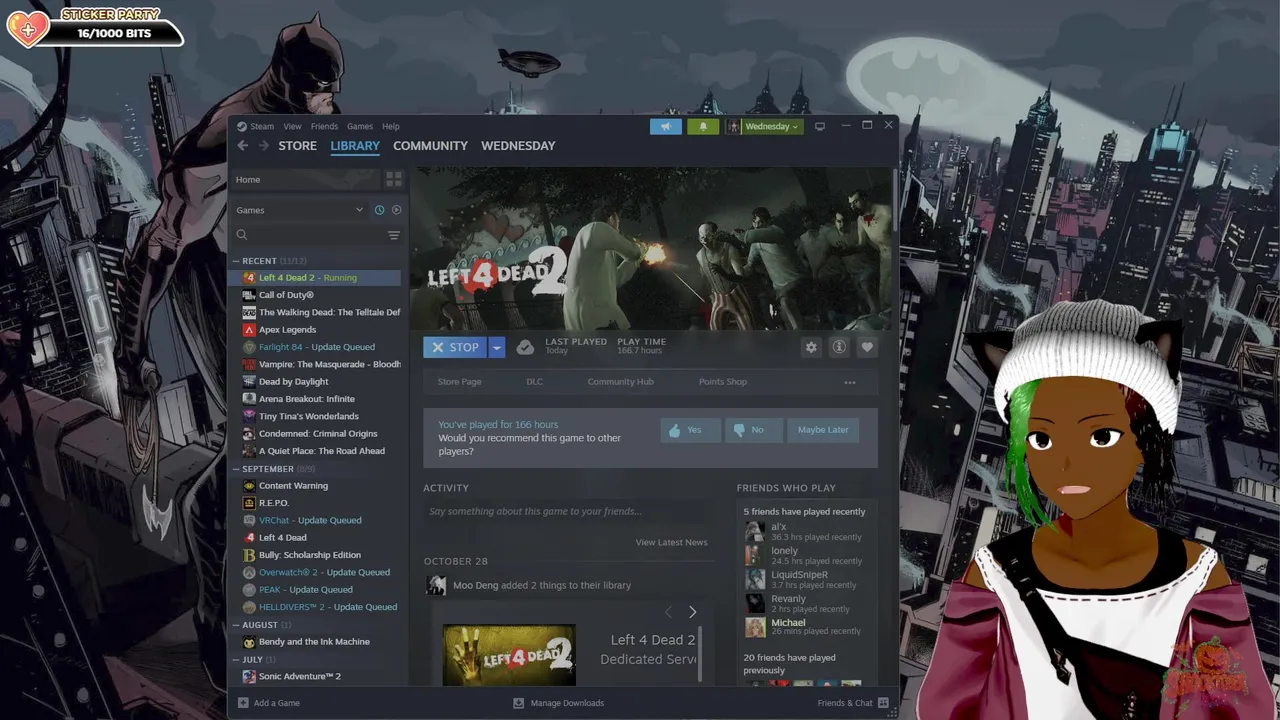Open the Add a Game plus icon
This screenshot has height=720, width=1280.
tap(243, 703)
